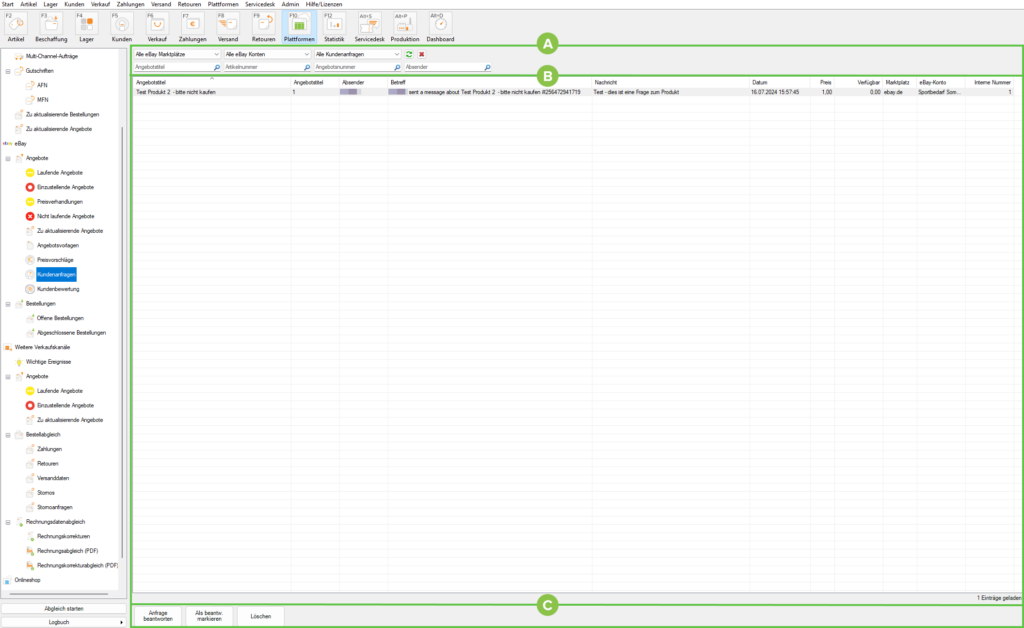This screenshot has width=1024, height=628.
Task: Click the 'Abgleich starten' button
Action: coord(64,608)
